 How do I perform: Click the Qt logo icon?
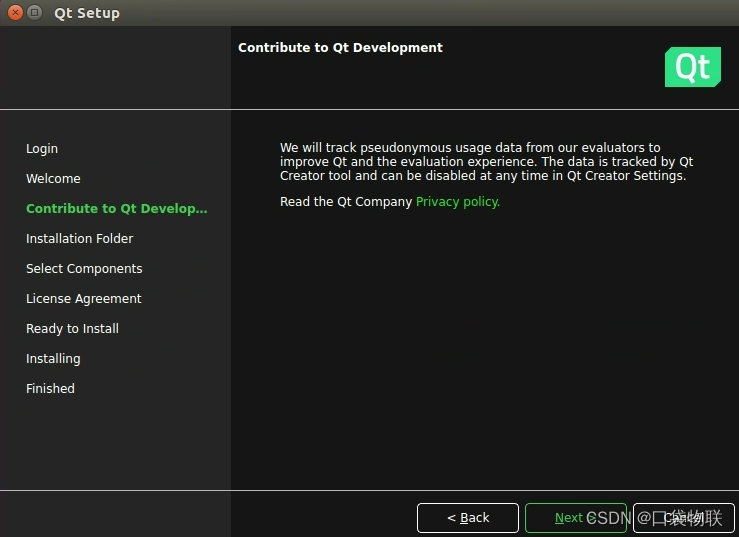pos(692,66)
